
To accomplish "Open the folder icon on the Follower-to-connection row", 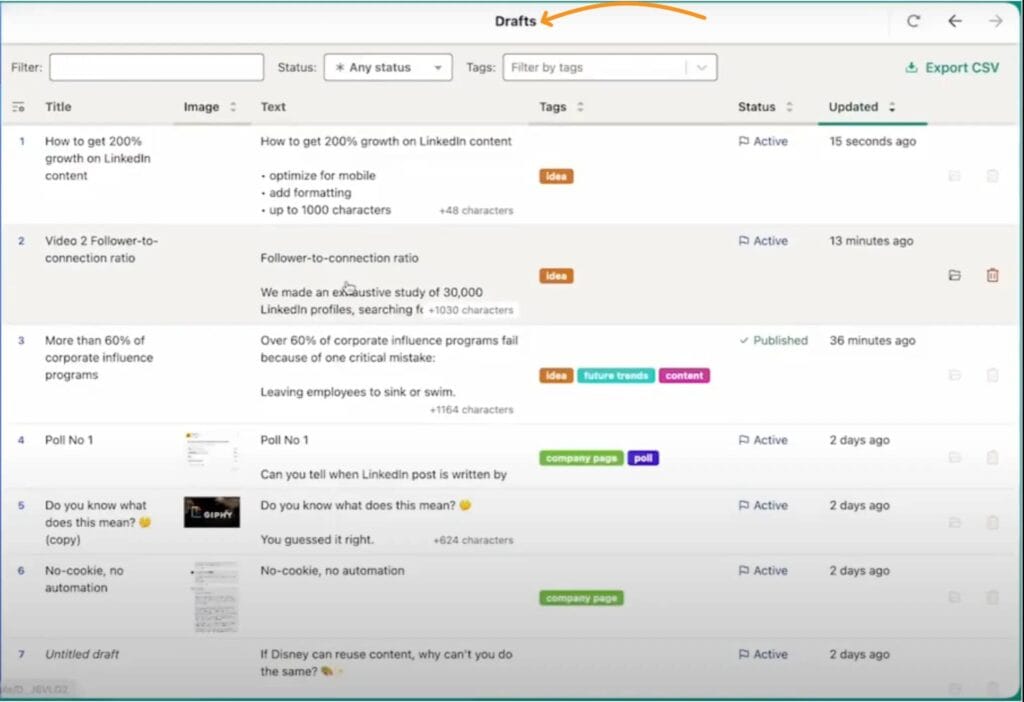I will pyautogui.click(x=953, y=275).
